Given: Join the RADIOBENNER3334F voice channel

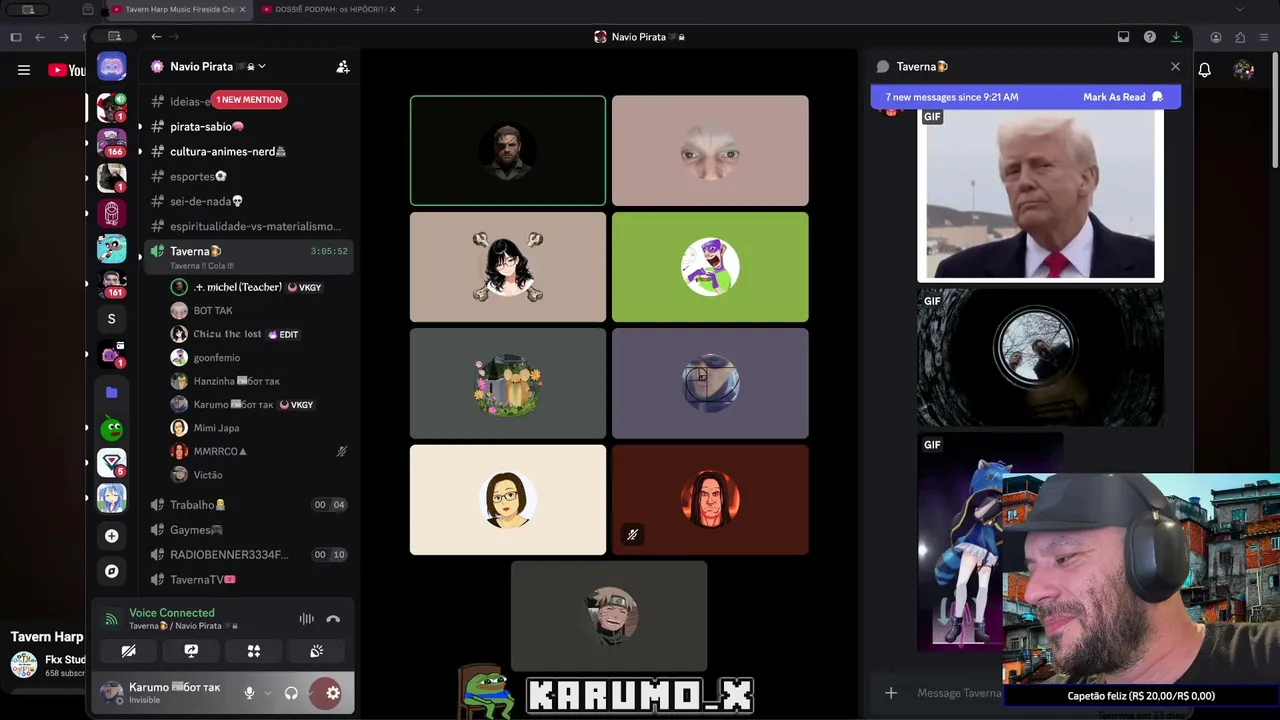Looking at the screenshot, I should coord(250,555).
